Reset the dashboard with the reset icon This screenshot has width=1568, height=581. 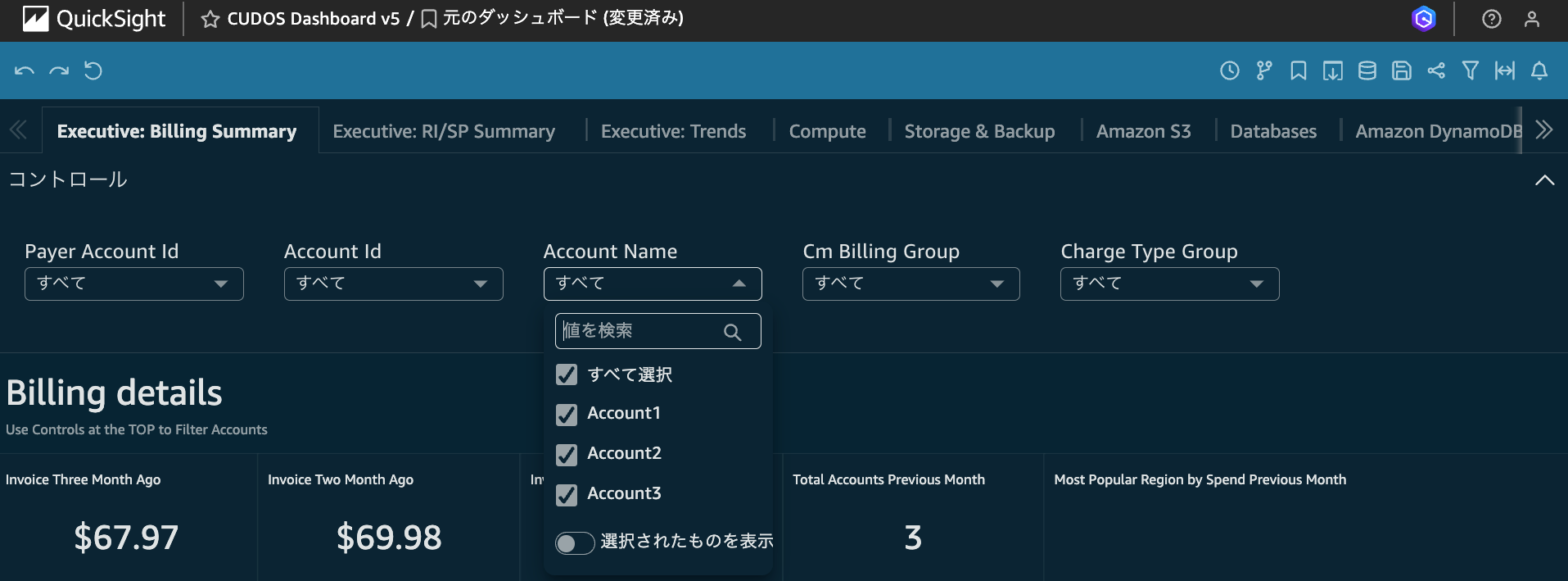click(93, 71)
